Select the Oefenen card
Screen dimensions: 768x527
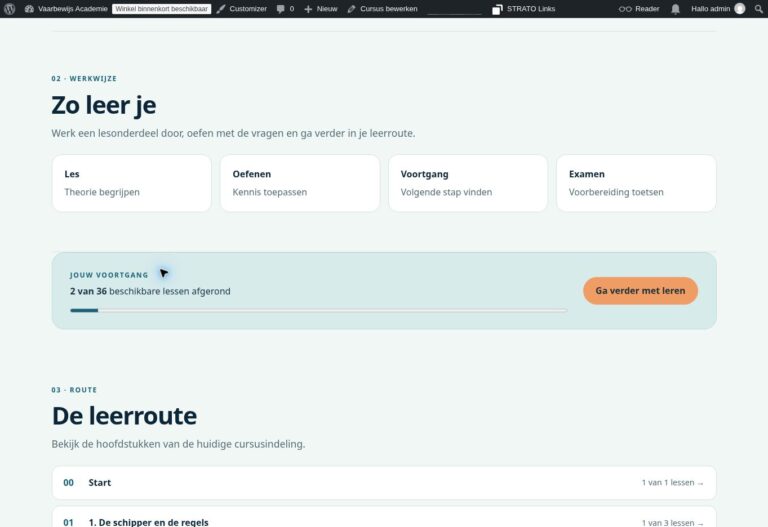300,183
